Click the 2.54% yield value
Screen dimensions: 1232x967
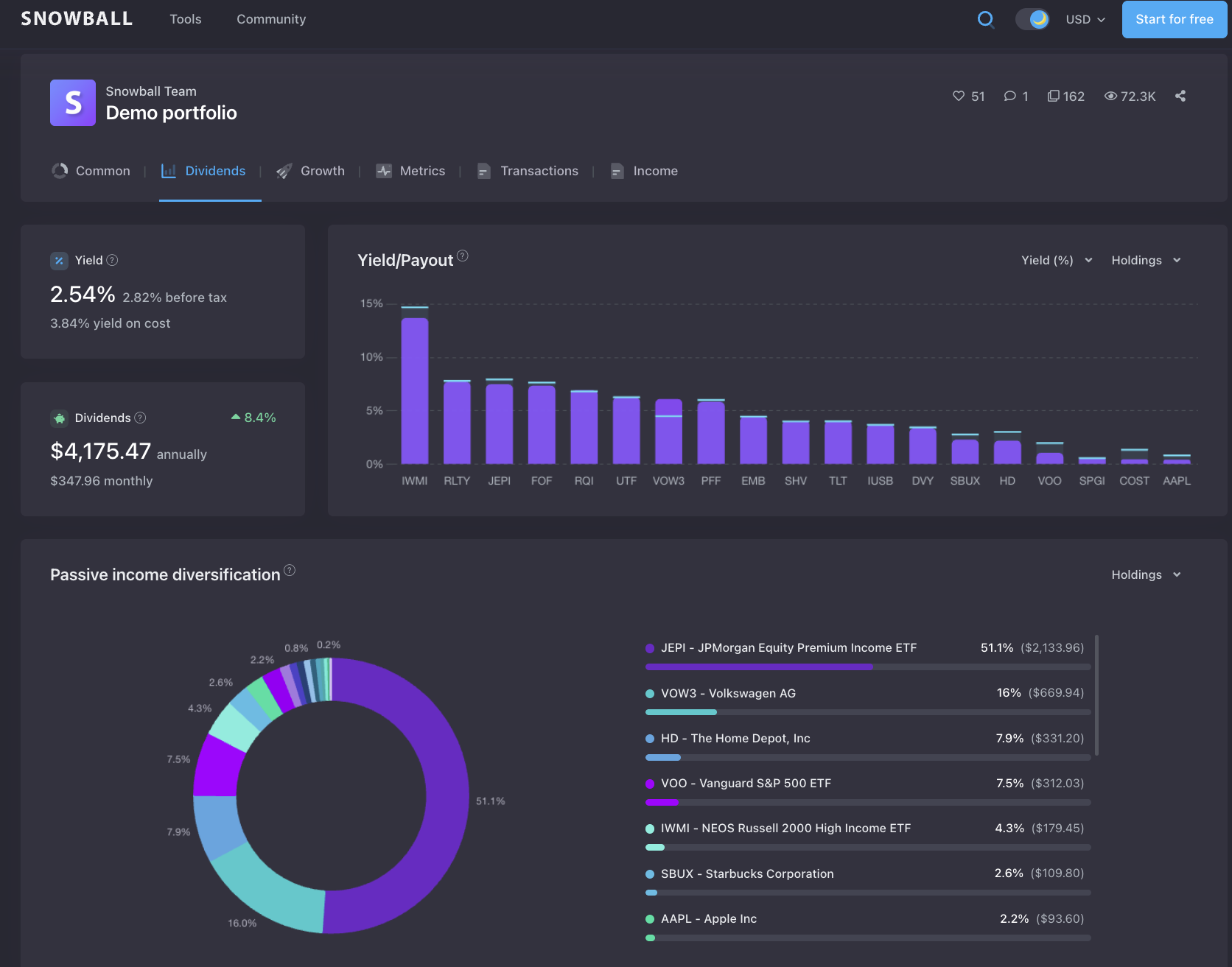pos(83,295)
